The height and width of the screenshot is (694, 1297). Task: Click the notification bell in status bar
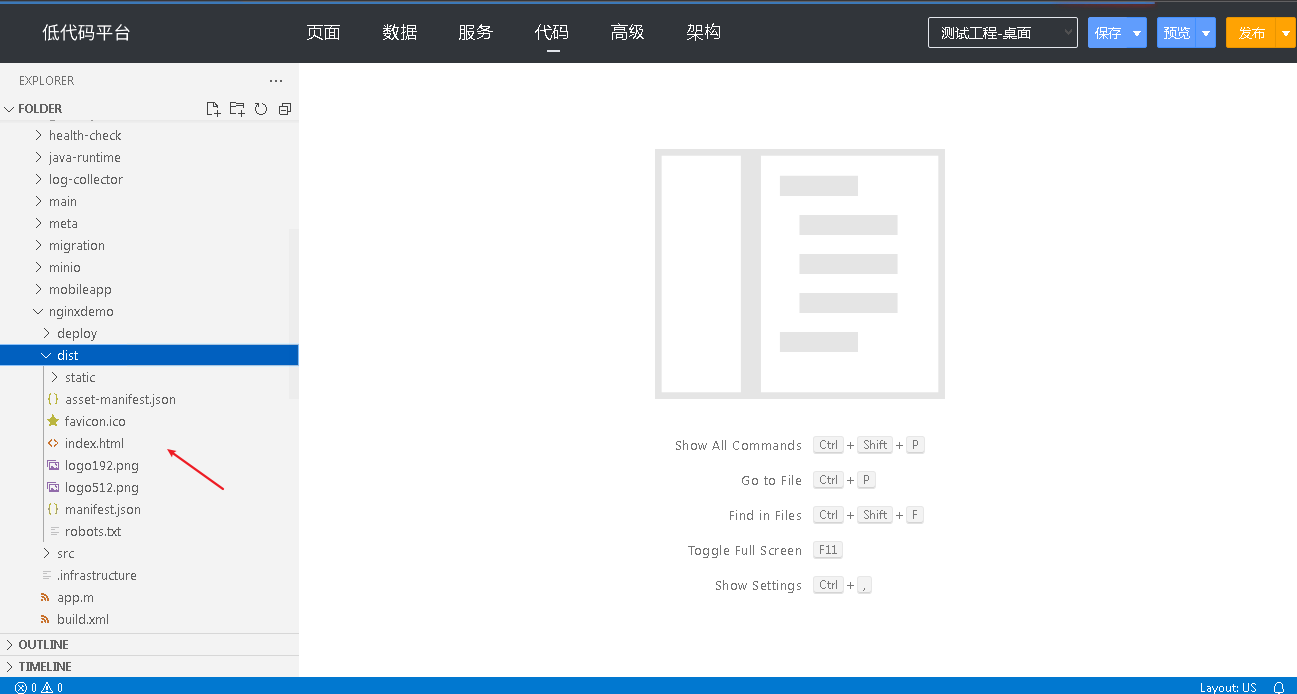click(1279, 687)
